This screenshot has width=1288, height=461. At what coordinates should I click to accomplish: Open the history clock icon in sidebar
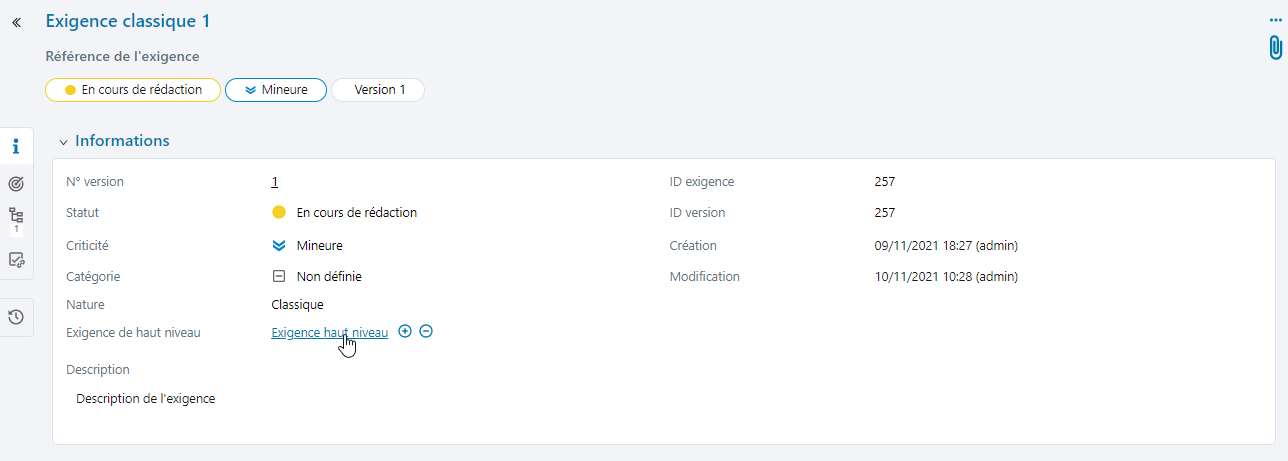pos(16,317)
